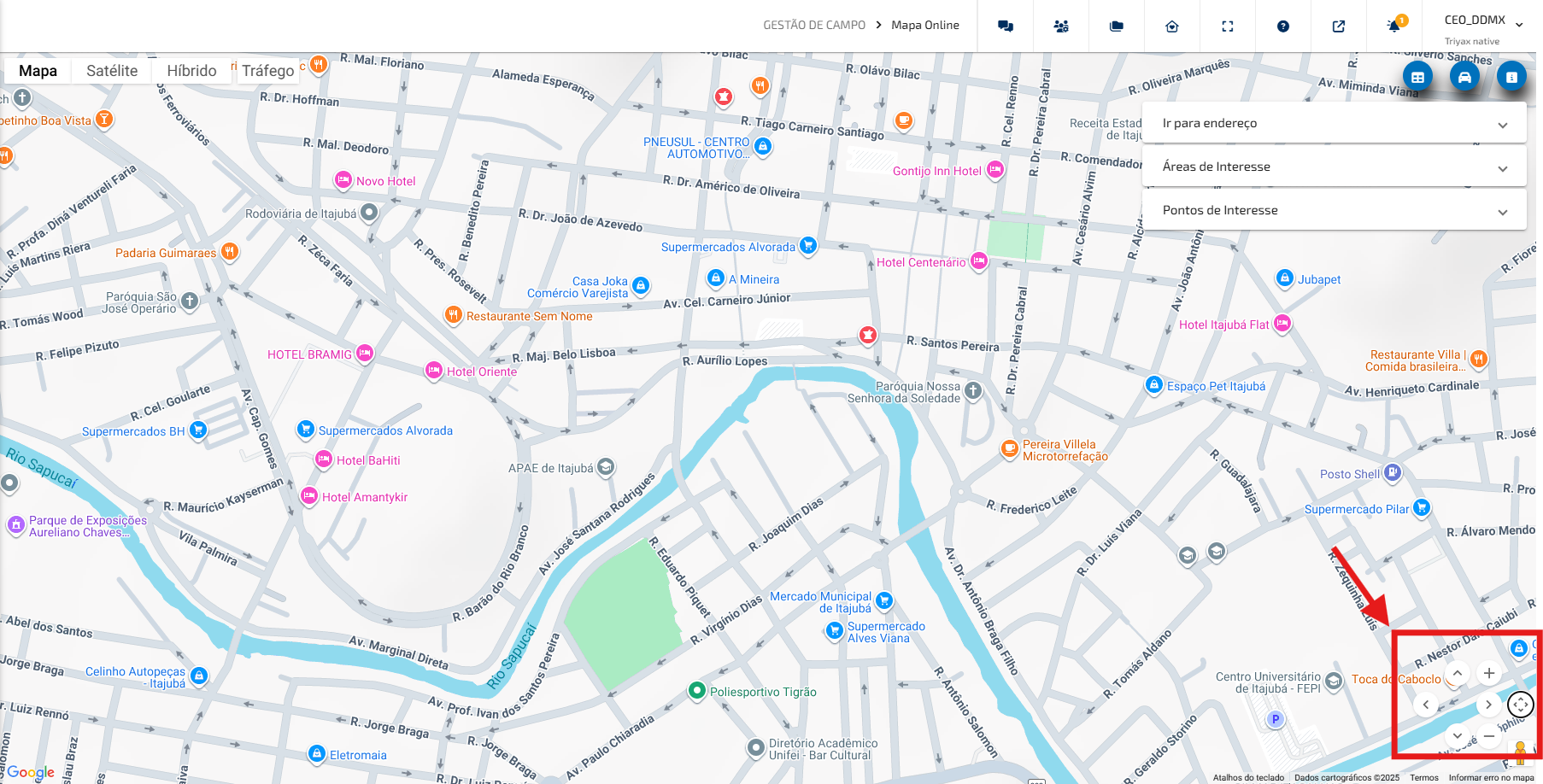Screen dimensions: 1543x784
Task: Click the map camera controls button
Action: pos(1521,705)
